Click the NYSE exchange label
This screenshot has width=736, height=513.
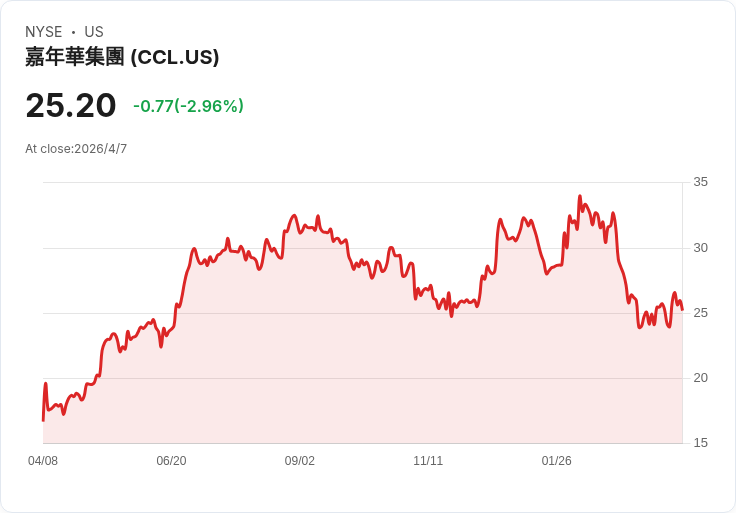click(44, 32)
